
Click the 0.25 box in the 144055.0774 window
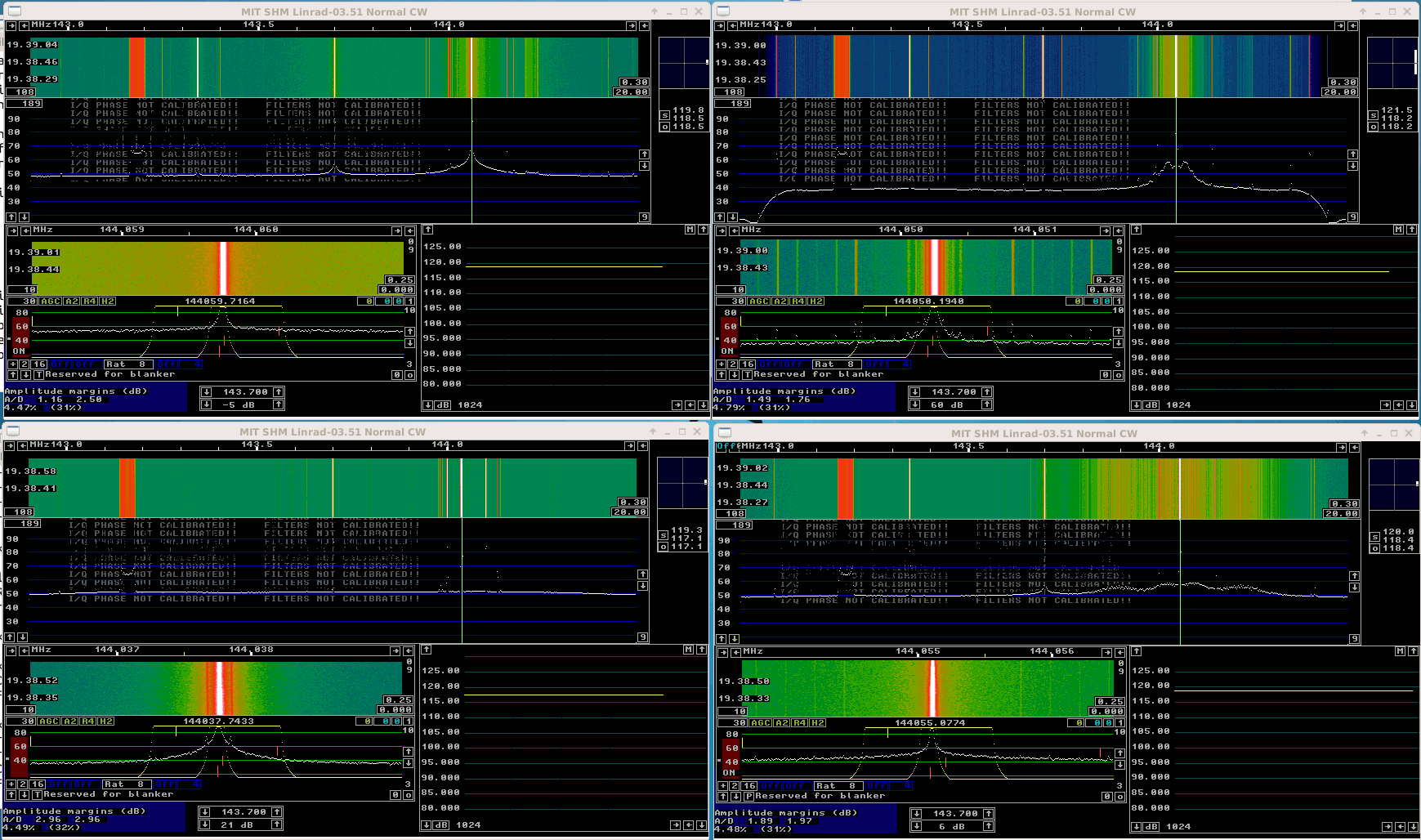click(1110, 702)
